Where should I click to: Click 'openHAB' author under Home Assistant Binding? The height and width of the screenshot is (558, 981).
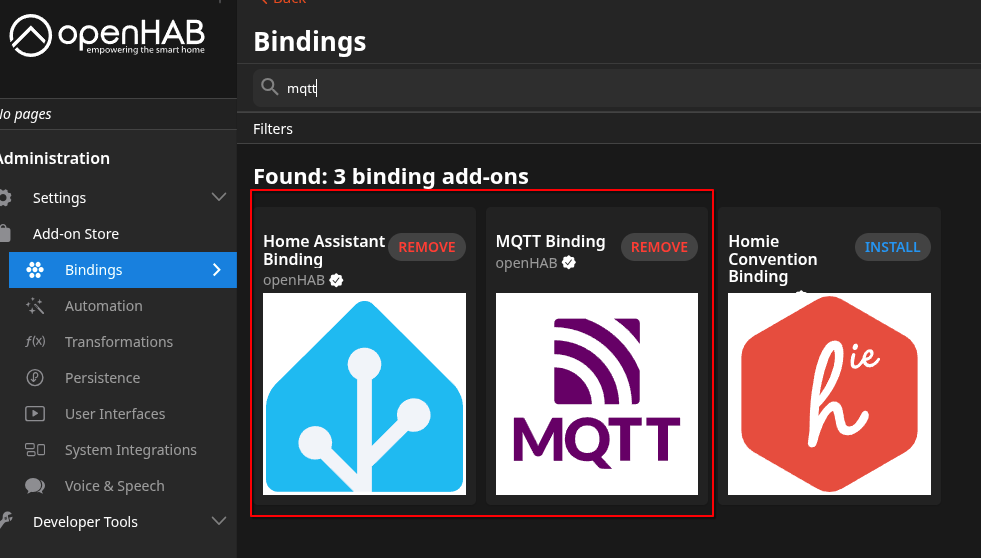[294, 280]
